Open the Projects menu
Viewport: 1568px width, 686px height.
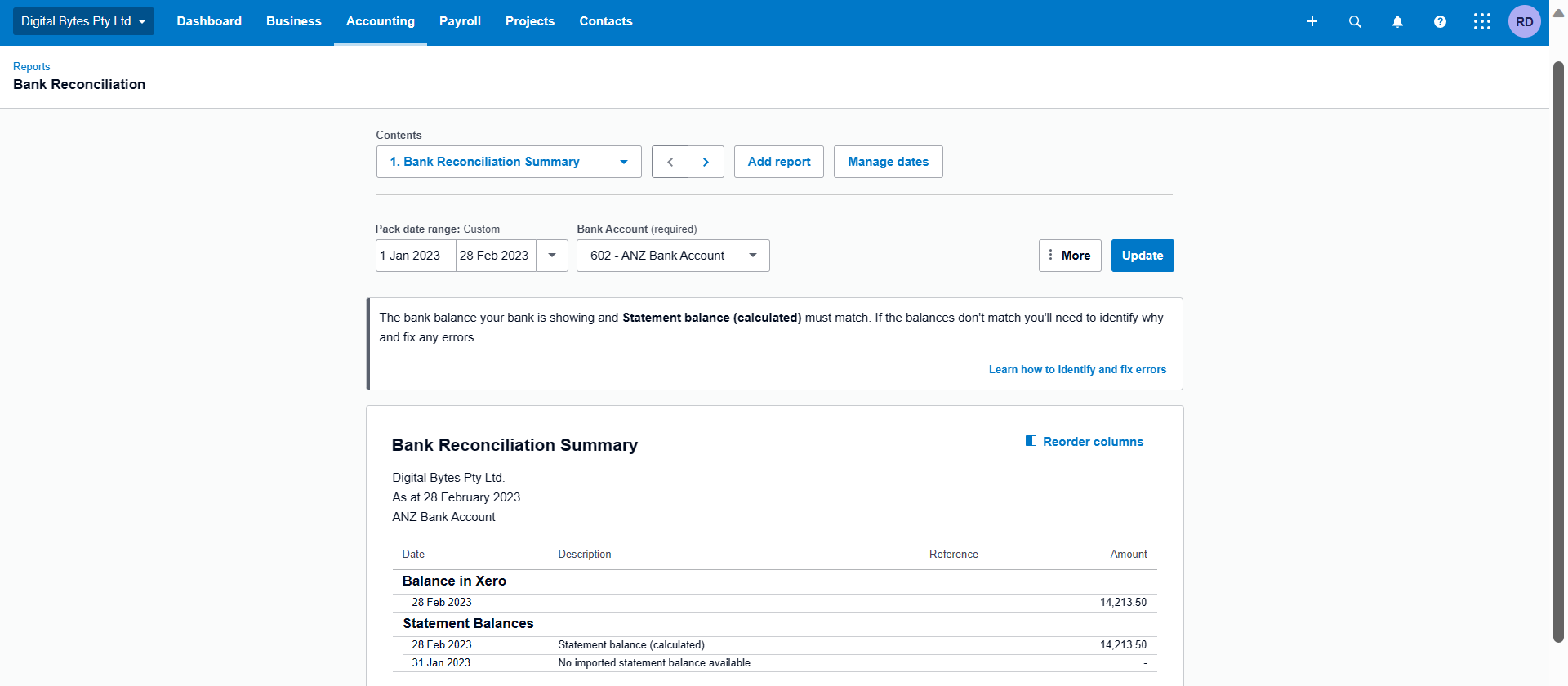click(x=530, y=21)
